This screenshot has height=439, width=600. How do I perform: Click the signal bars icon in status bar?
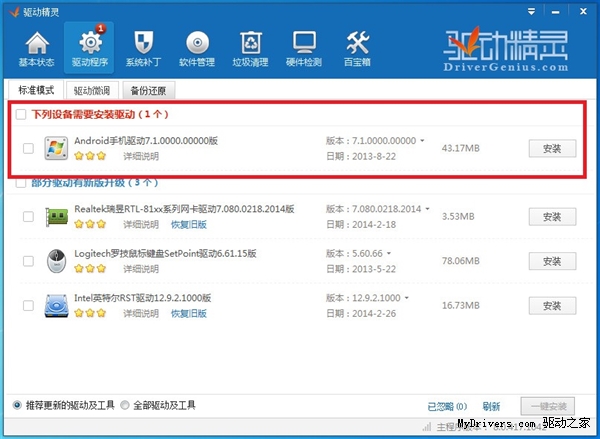coord(427,426)
